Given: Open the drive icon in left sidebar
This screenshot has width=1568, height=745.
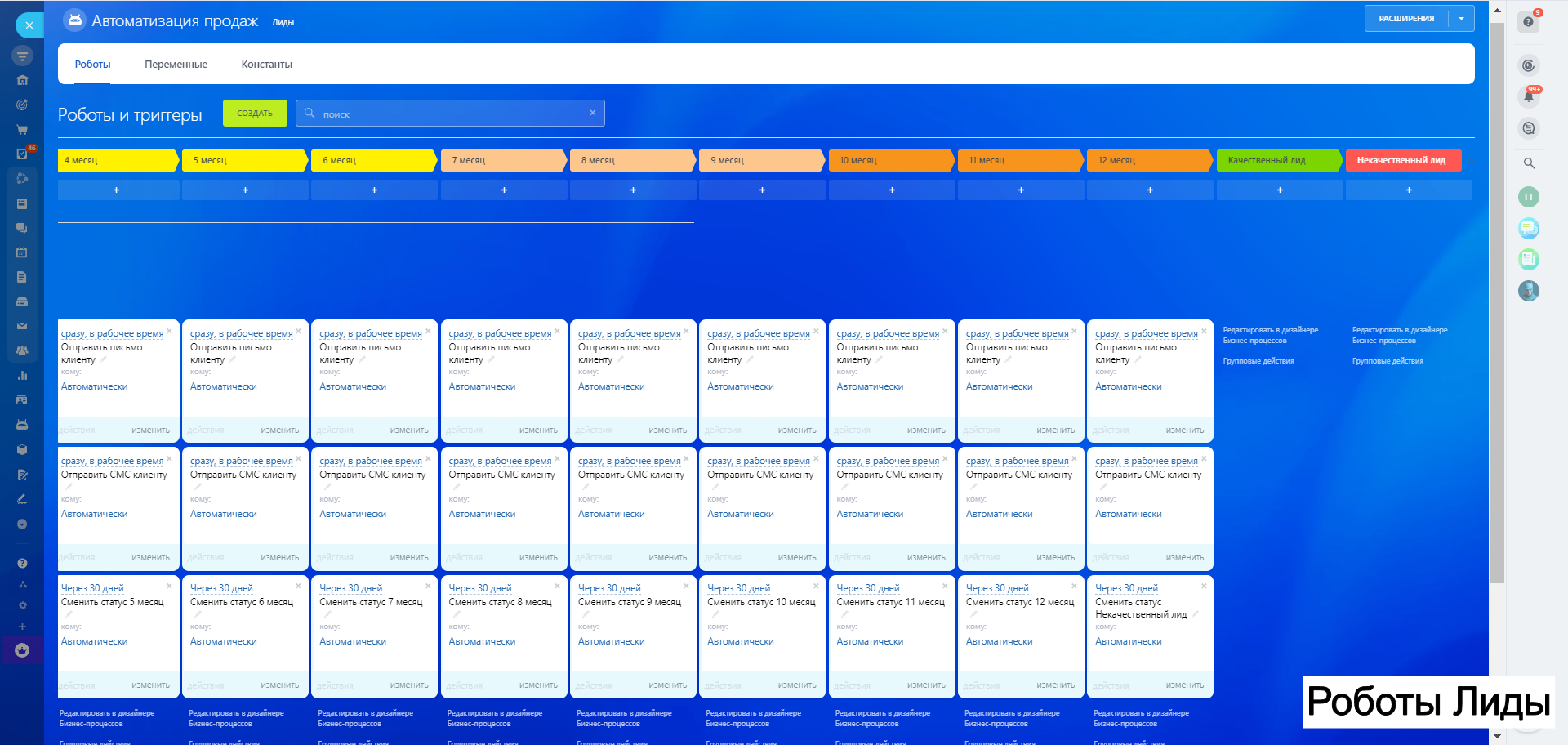Looking at the screenshot, I should [x=22, y=301].
